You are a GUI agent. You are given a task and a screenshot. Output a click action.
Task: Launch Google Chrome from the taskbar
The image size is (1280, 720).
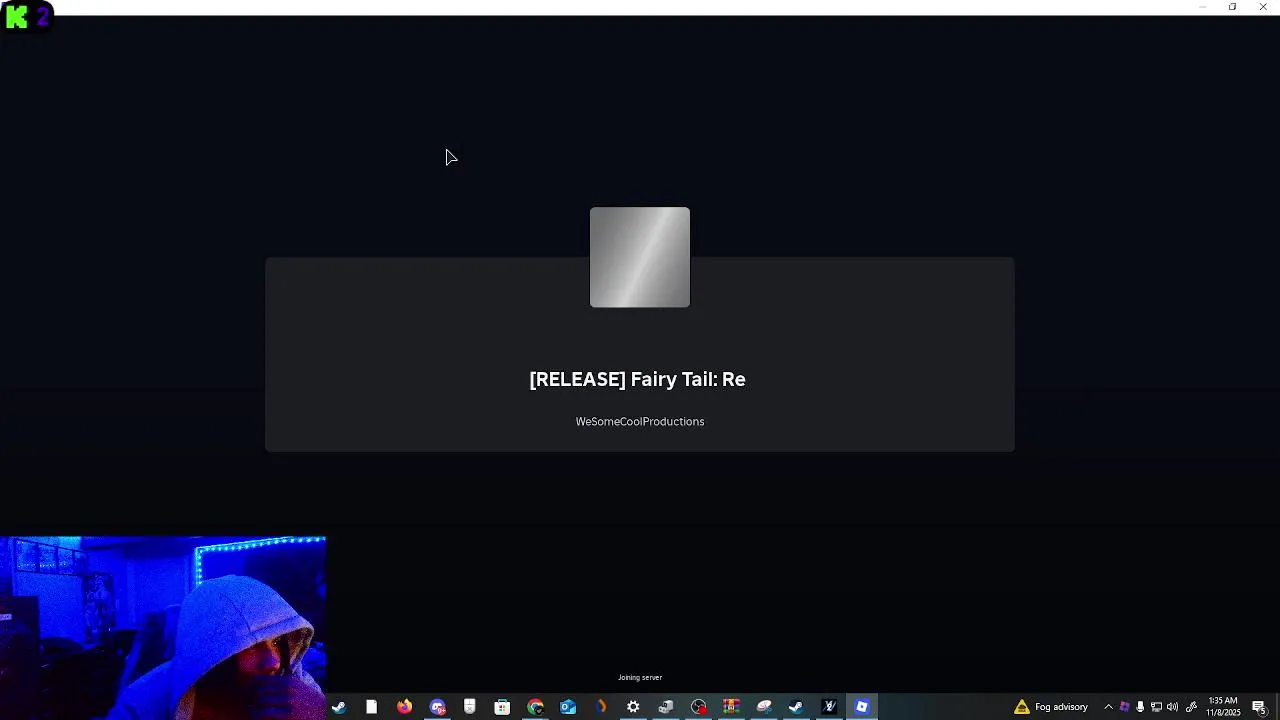535,707
